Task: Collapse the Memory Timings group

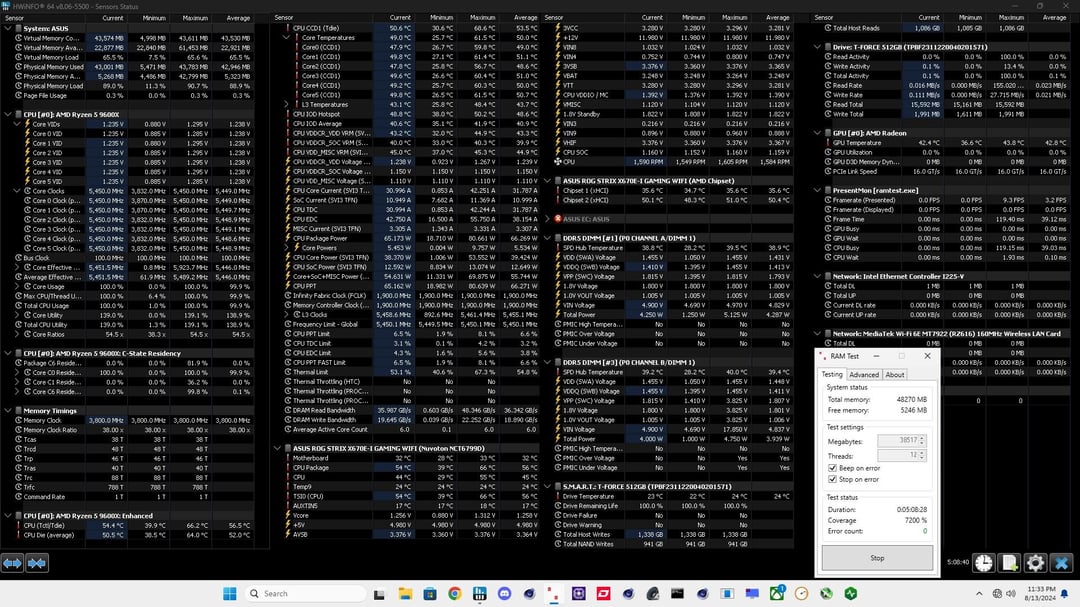Action: (x=8, y=411)
